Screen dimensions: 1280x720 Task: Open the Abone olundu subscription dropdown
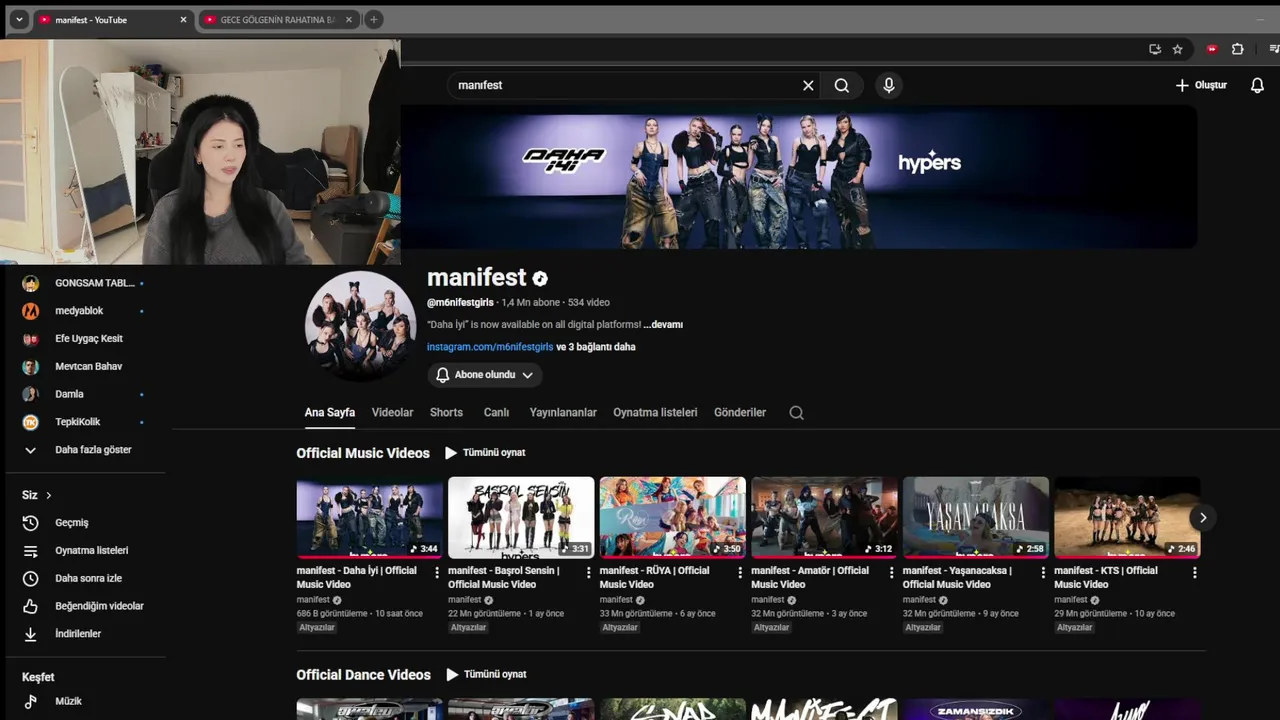click(x=485, y=375)
